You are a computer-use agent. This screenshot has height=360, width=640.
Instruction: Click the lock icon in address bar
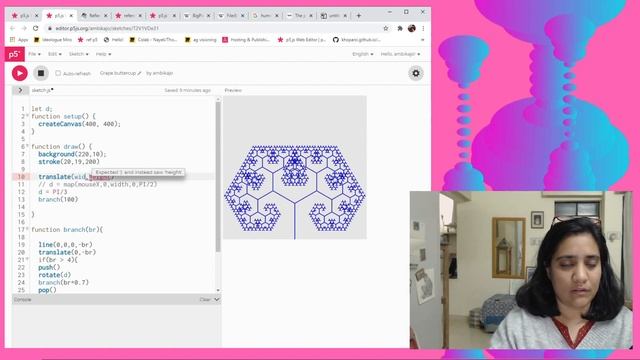point(50,28)
